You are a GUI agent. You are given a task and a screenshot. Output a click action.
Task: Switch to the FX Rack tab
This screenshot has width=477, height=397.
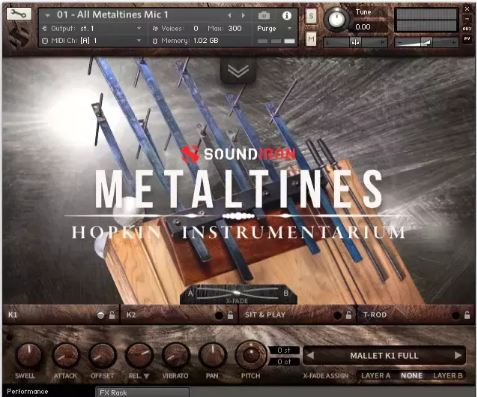pos(143,392)
